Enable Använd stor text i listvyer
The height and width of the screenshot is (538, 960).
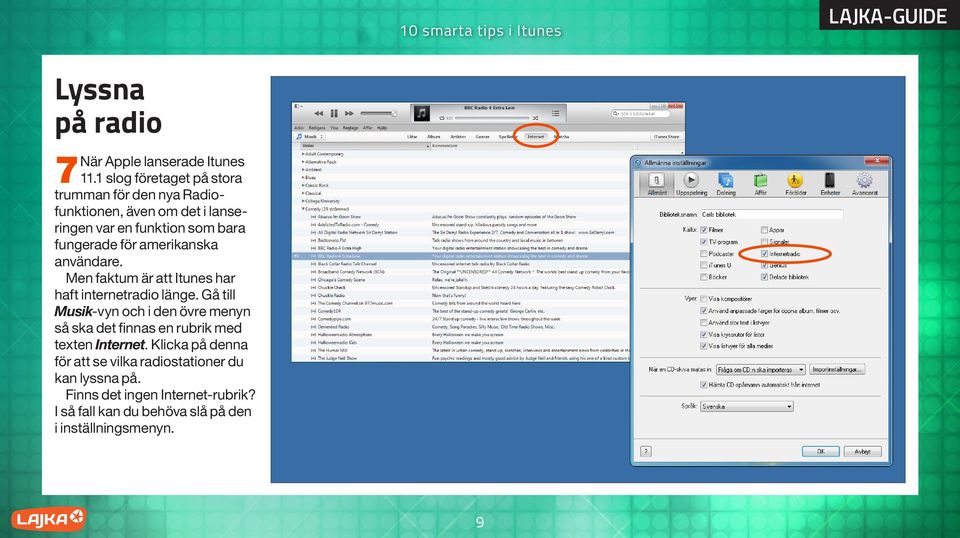pos(703,323)
